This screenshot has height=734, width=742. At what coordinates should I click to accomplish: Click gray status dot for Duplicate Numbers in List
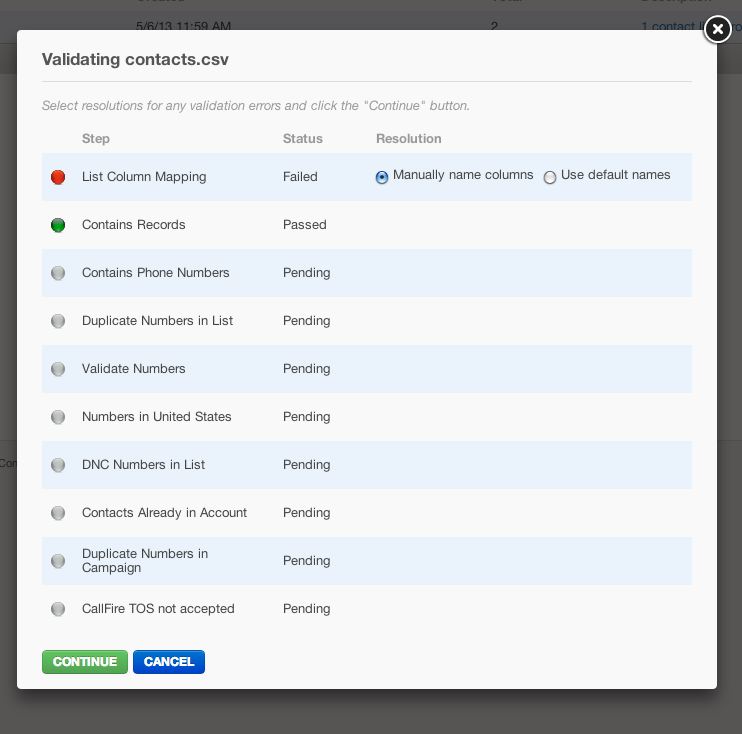point(58,321)
